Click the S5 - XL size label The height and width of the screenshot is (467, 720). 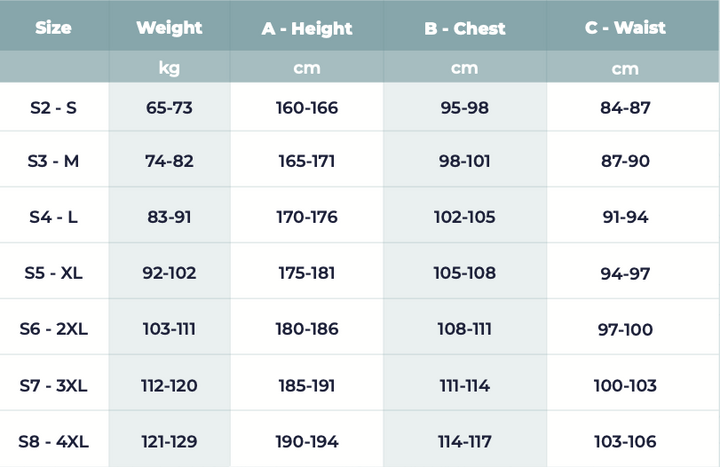point(54,273)
